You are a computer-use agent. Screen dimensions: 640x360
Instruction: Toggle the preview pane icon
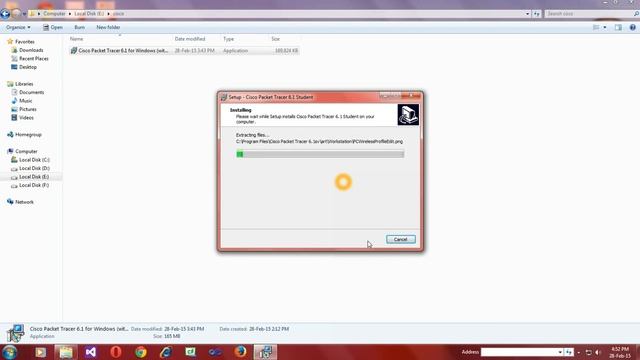(x=618, y=27)
